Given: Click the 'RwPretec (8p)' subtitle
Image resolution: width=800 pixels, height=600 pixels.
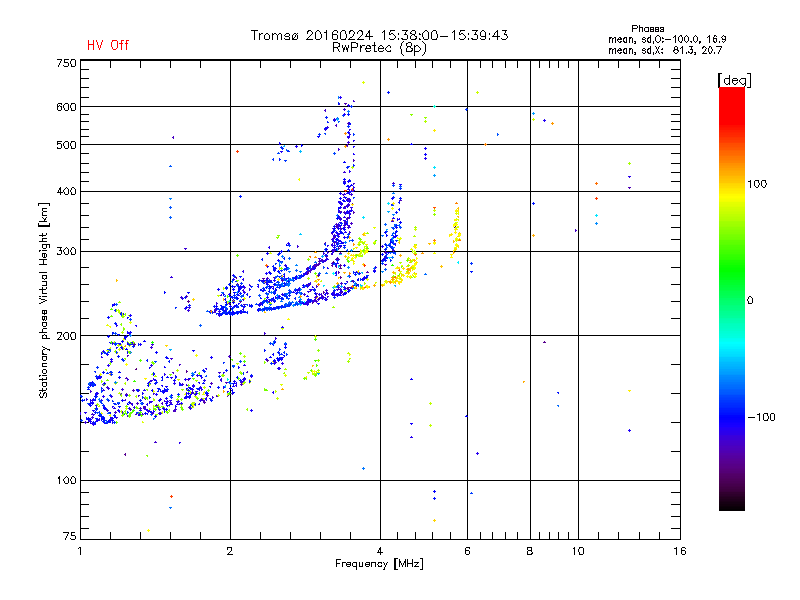Looking at the screenshot, I should click(379, 48).
